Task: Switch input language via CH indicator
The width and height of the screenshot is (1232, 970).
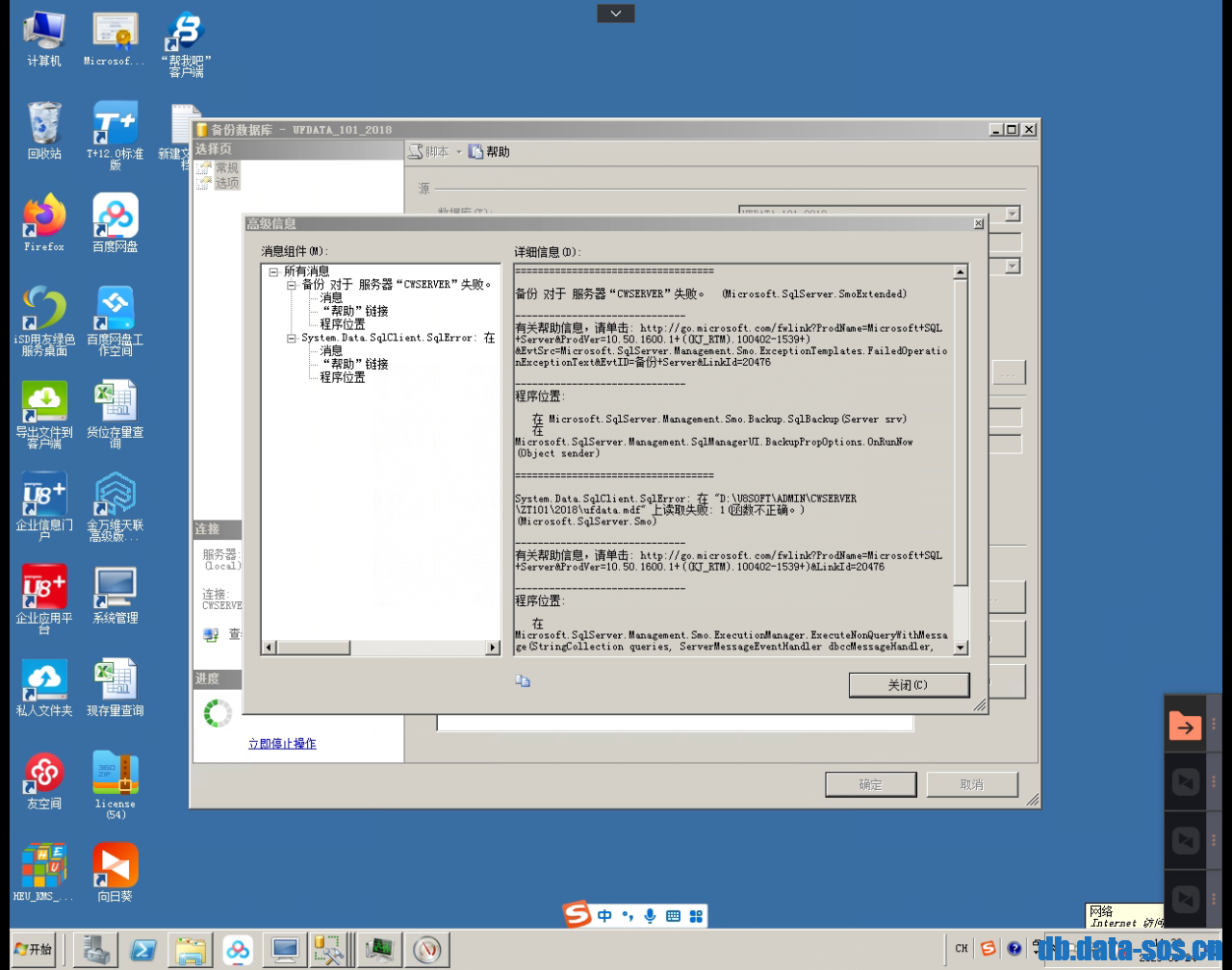Action: click(960, 948)
